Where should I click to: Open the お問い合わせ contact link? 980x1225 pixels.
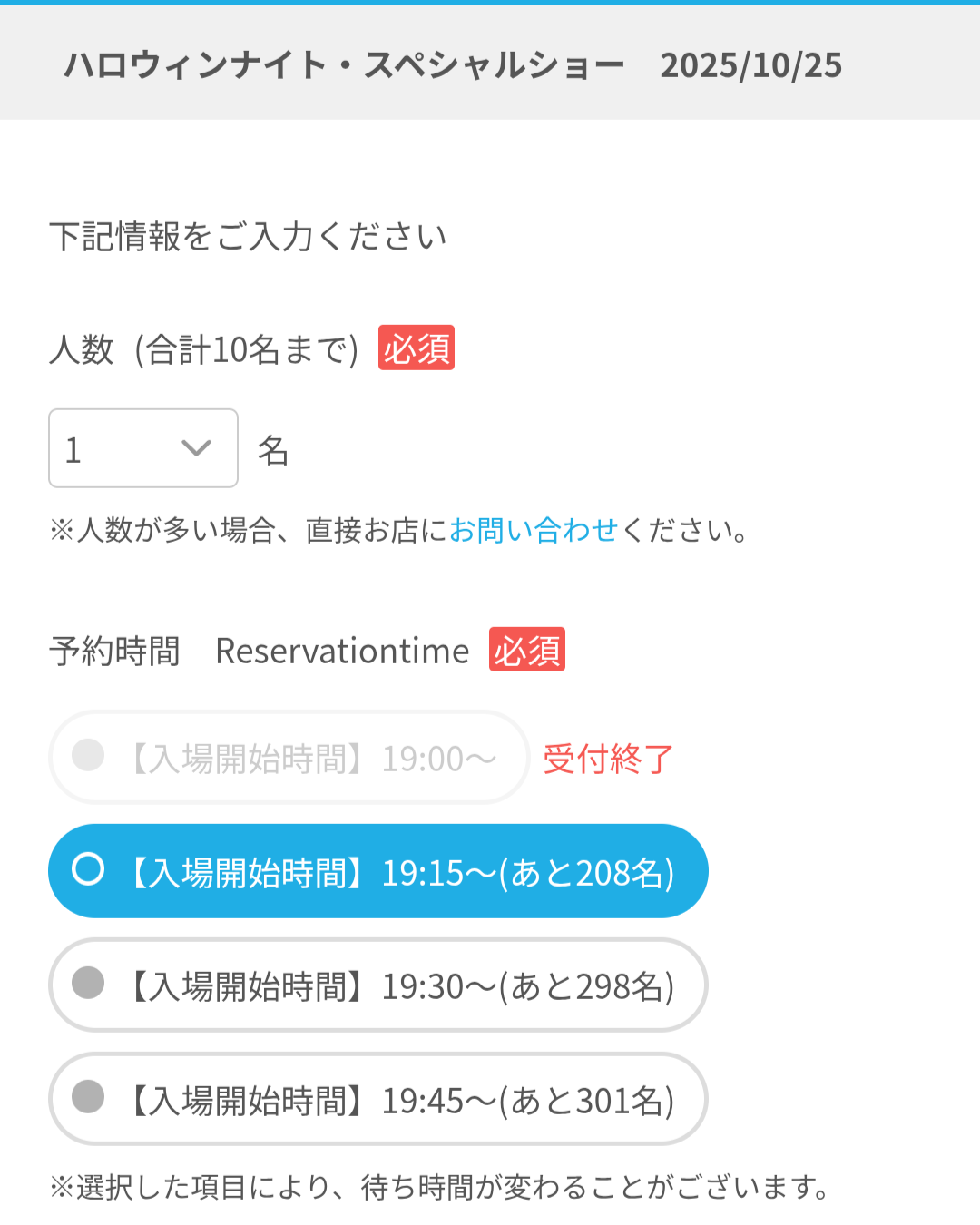coord(534,530)
